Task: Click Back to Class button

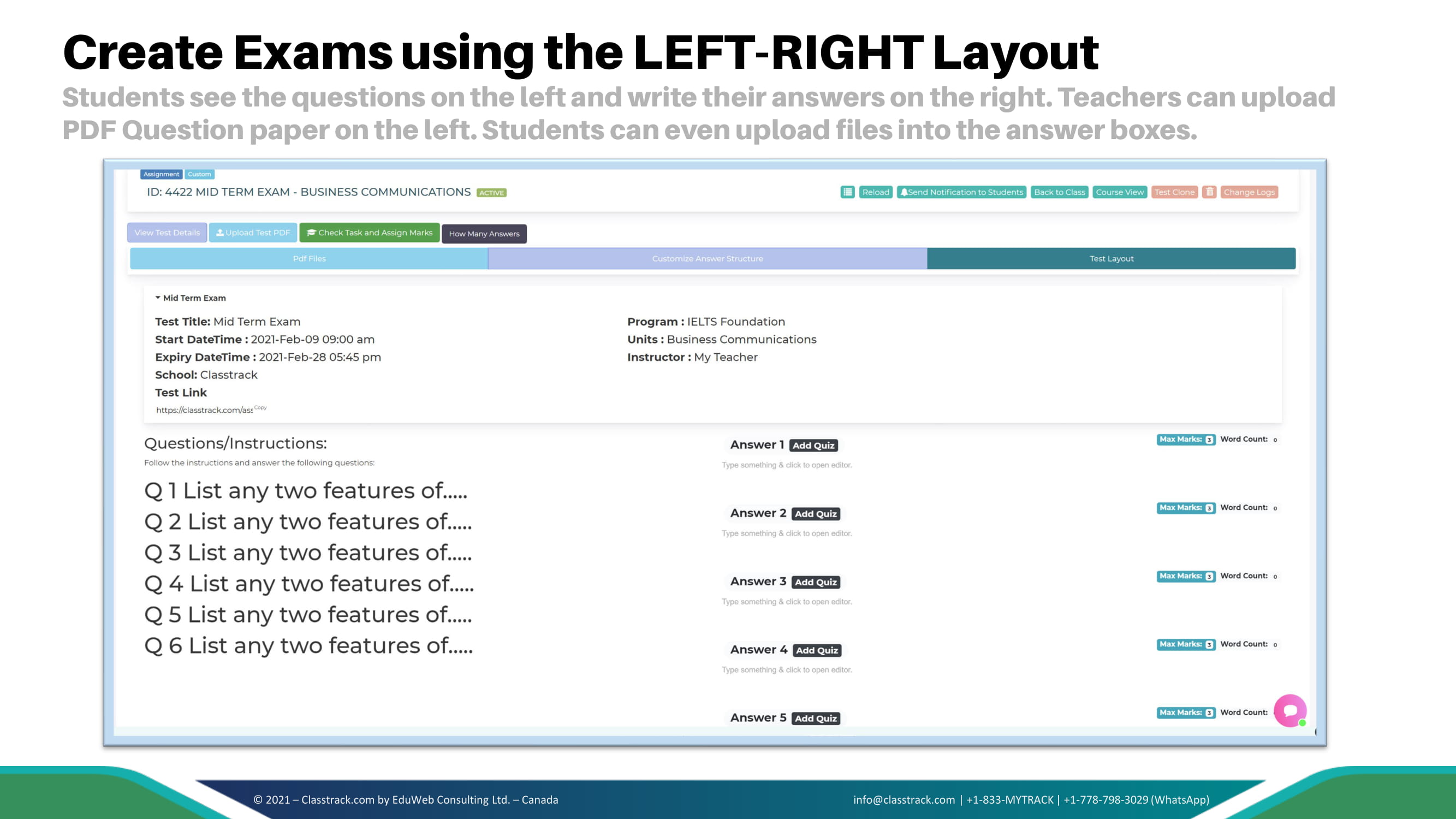Action: pyautogui.click(x=1059, y=192)
